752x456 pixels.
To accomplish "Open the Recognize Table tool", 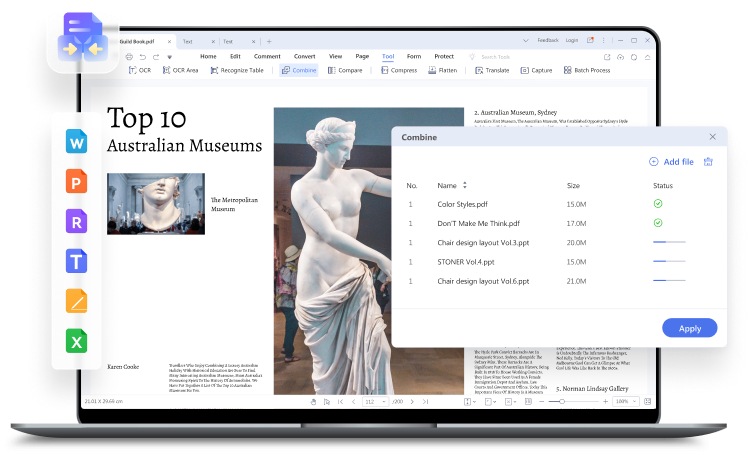I will 237,70.
